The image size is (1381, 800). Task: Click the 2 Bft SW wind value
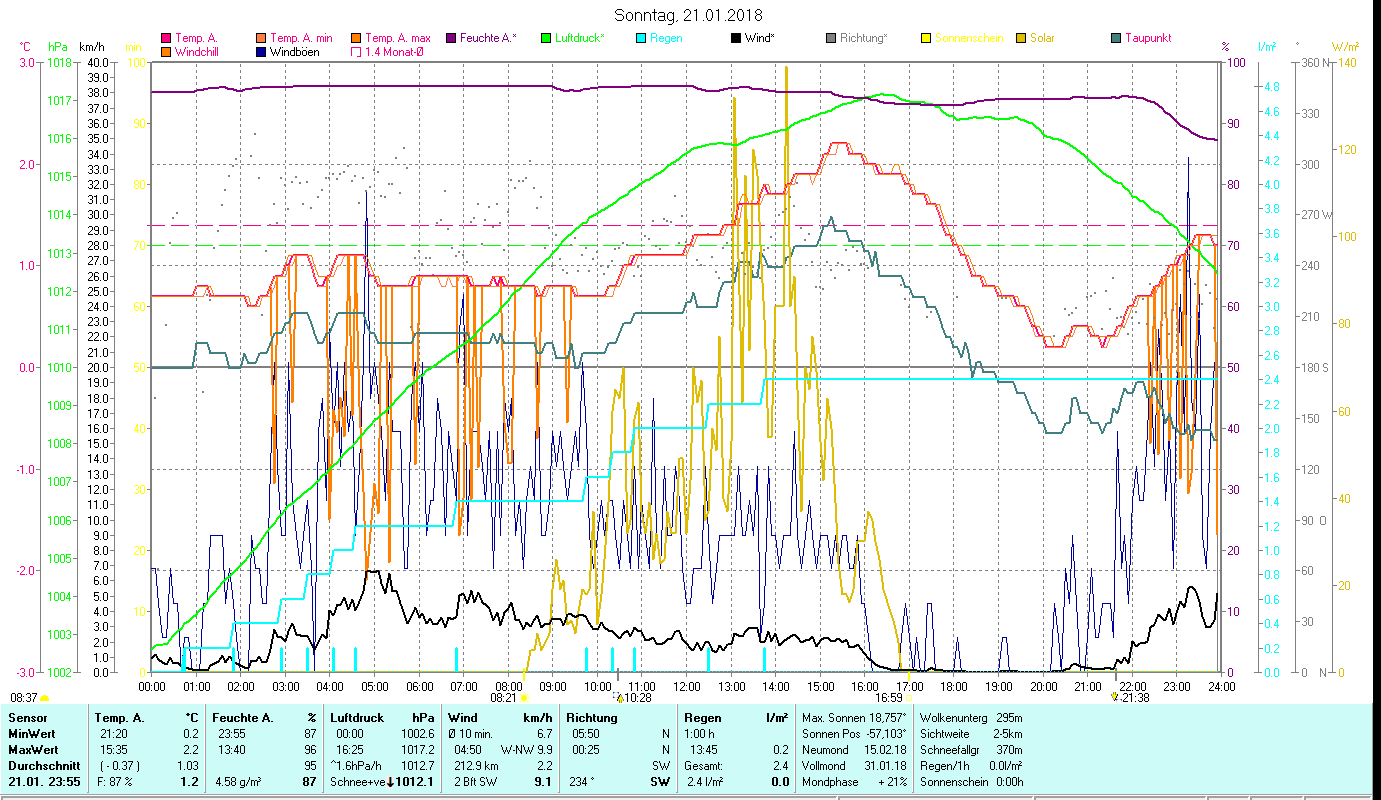[x=476, y=782]
